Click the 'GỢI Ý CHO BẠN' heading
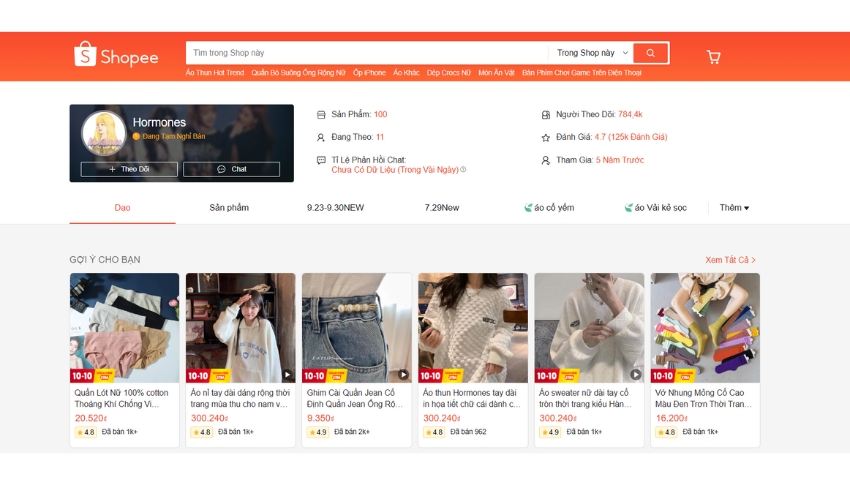The height and width of the screenshot is (485, 850). click(105, 260)
